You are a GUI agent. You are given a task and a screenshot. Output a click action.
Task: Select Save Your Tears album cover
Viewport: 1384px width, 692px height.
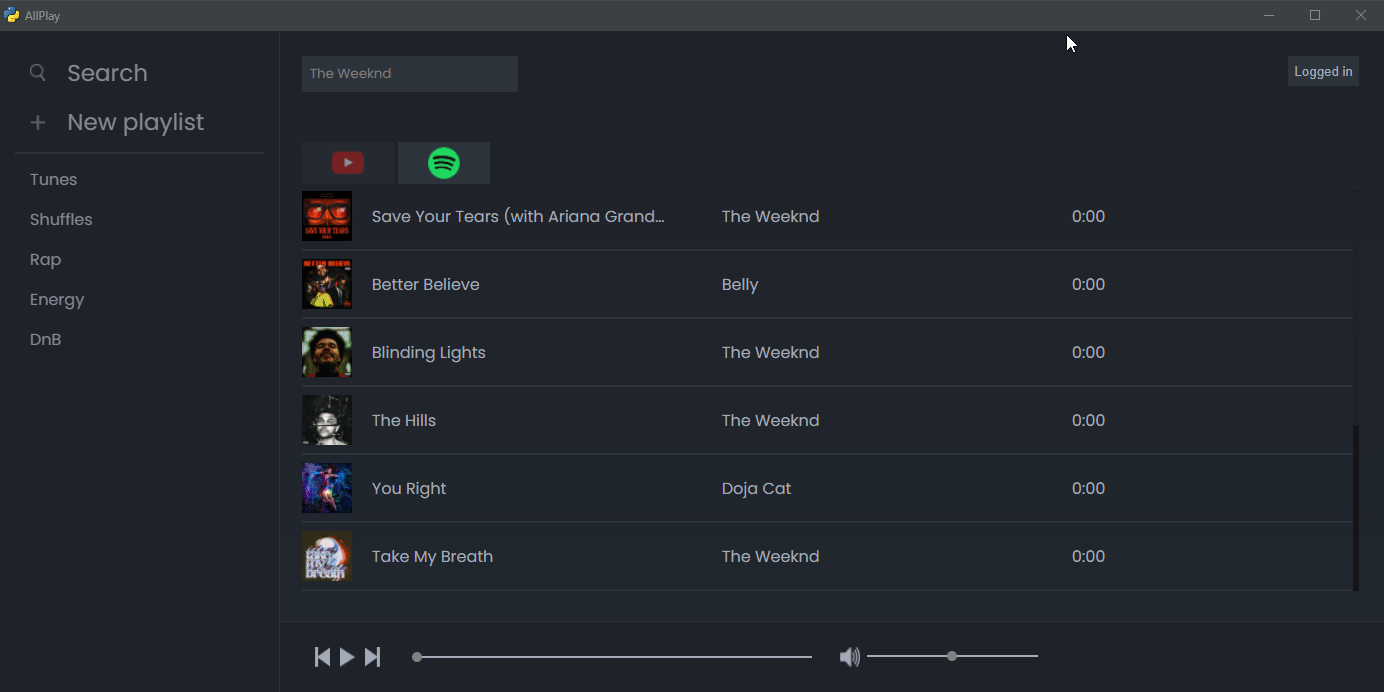click(x=327, y=216)
